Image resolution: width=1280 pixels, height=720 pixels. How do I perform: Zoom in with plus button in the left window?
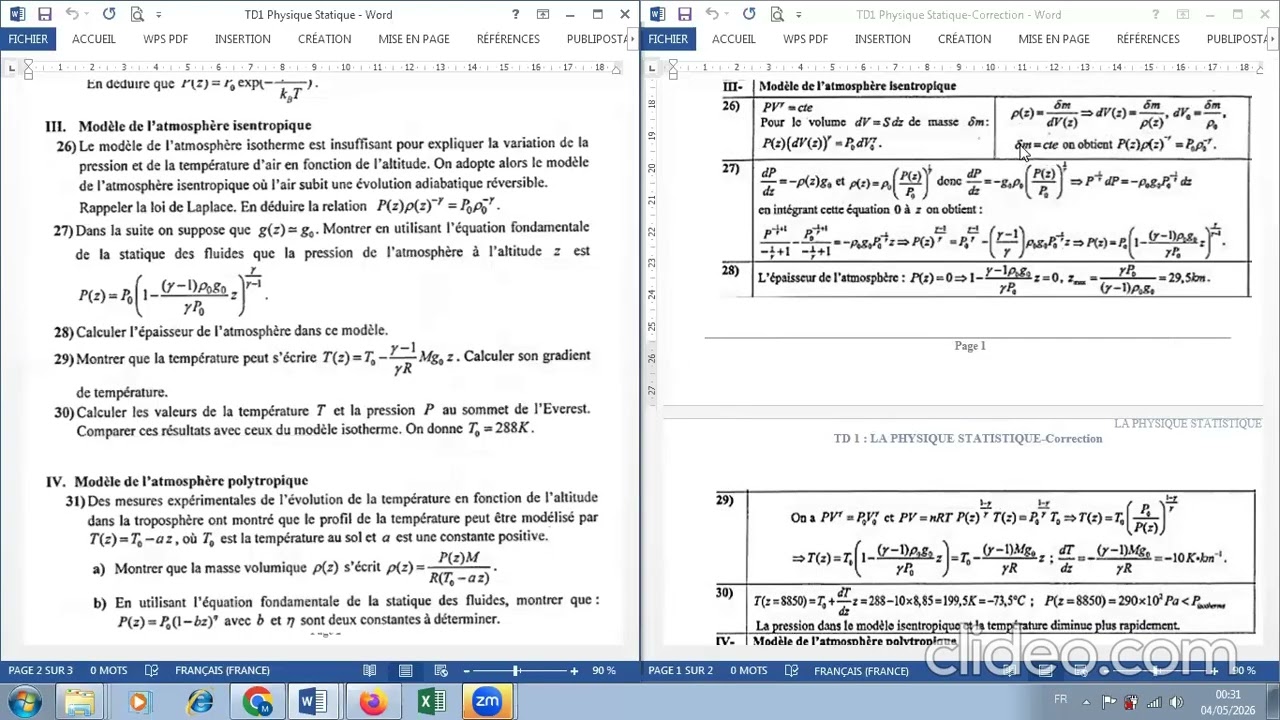tap(574, 670)
